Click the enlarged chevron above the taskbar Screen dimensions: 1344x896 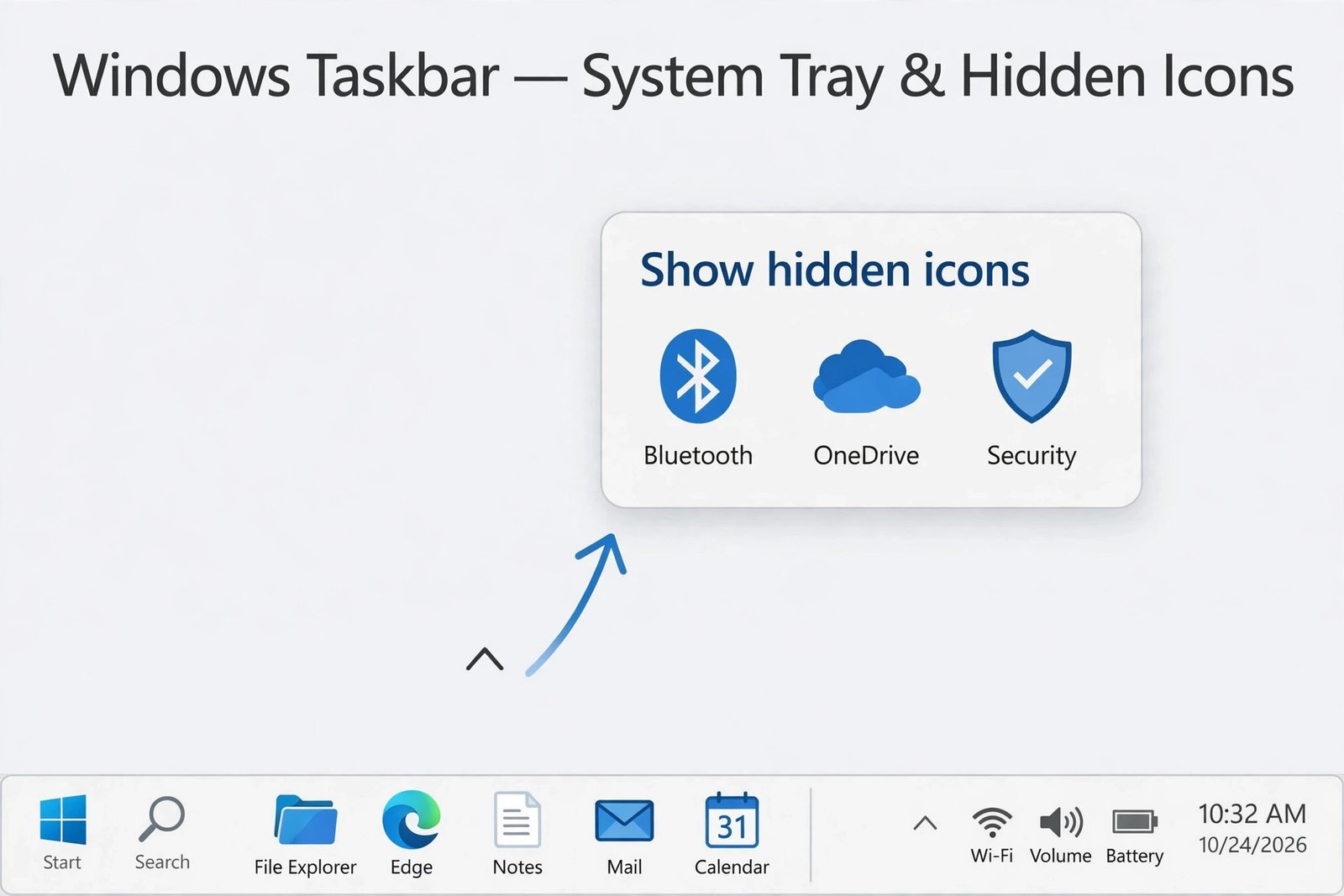click(485, 659)
